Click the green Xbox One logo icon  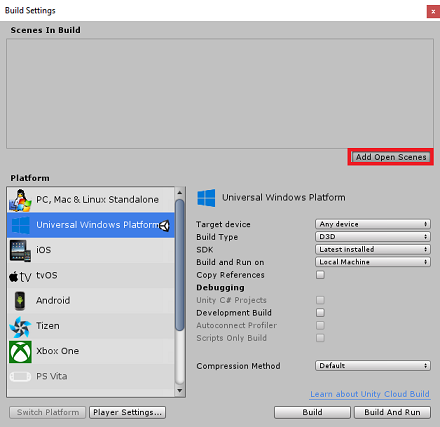tap(20, 352)
